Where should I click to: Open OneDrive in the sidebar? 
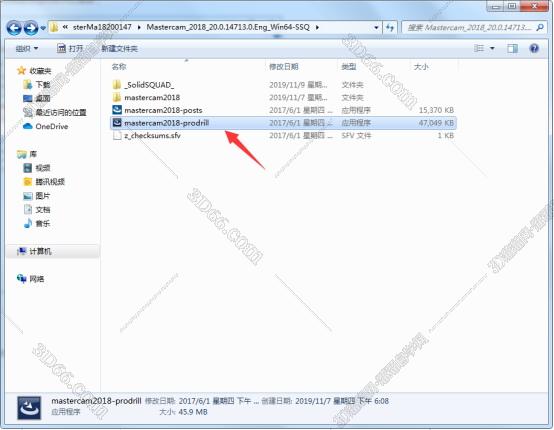pyautogui.click(x=46, y=126)
